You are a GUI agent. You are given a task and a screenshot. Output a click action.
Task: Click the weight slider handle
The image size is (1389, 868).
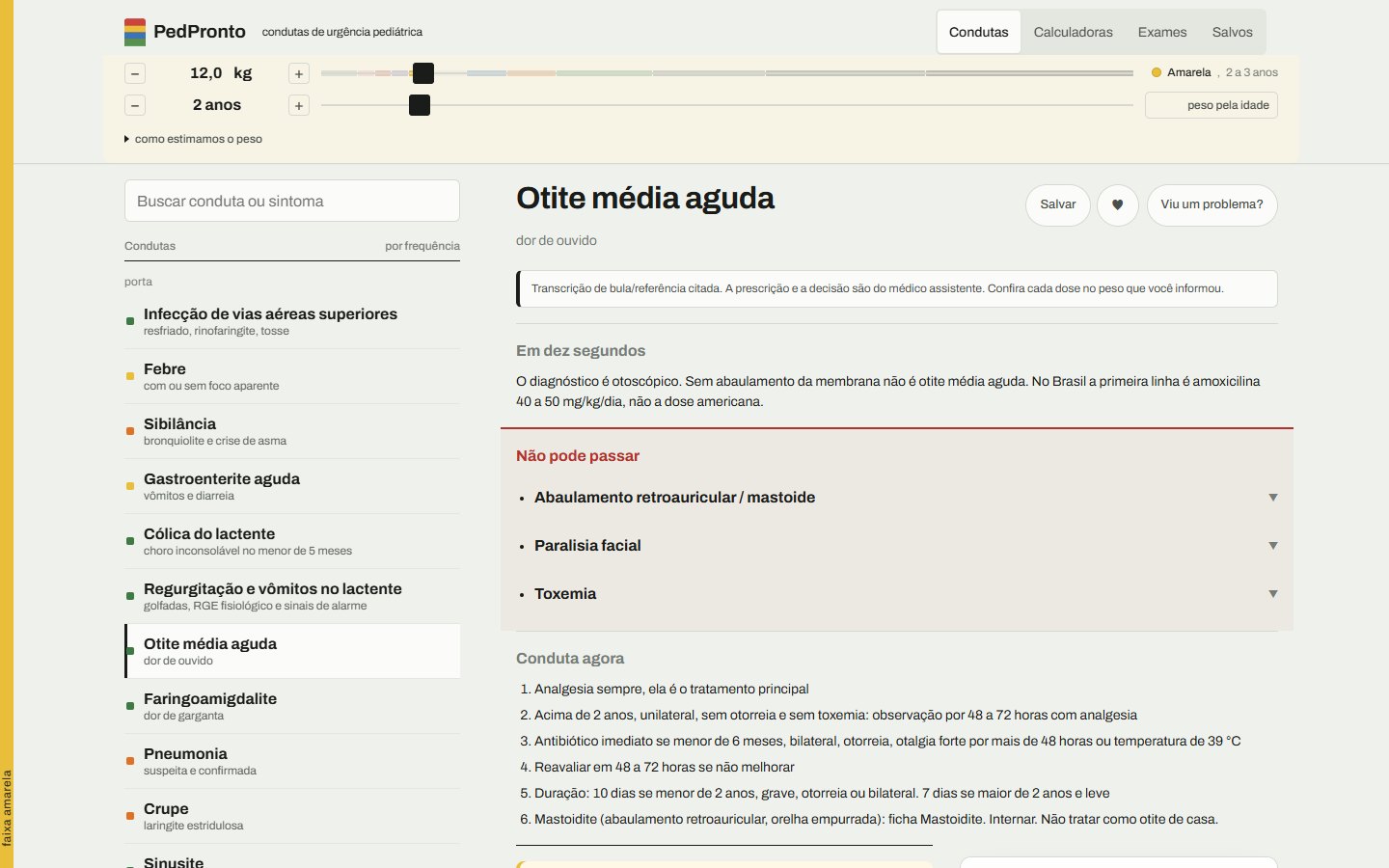[423, 73]
